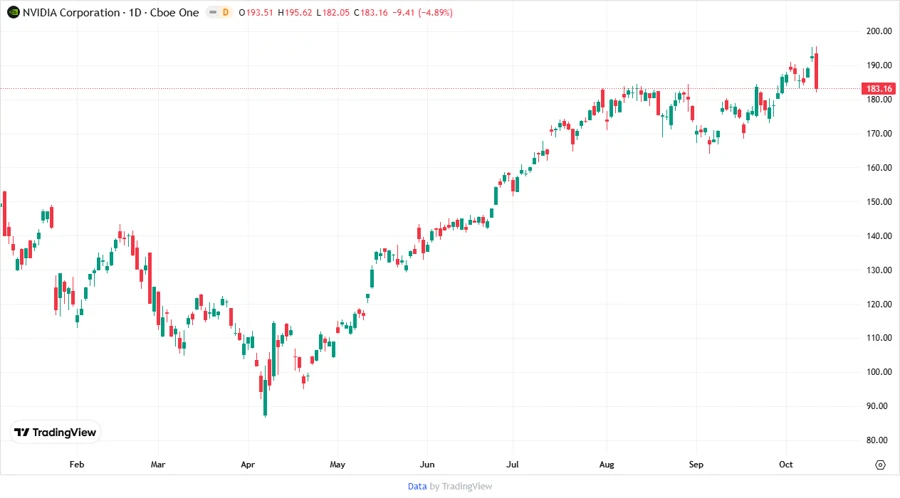This screenshot has width=900, height=498.
Task: Click the 200.00 price axis label
Action: tap(879, 31)
